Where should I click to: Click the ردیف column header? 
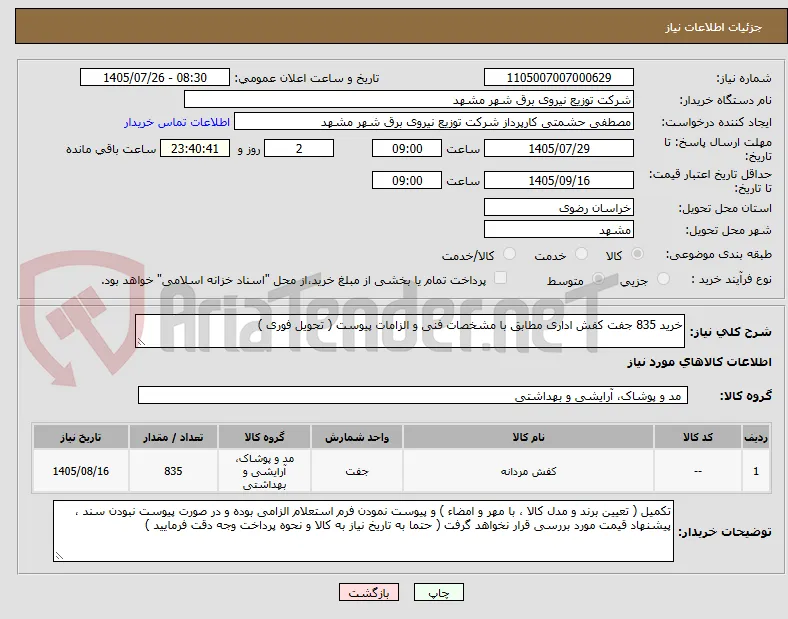(x=756, y=437)
